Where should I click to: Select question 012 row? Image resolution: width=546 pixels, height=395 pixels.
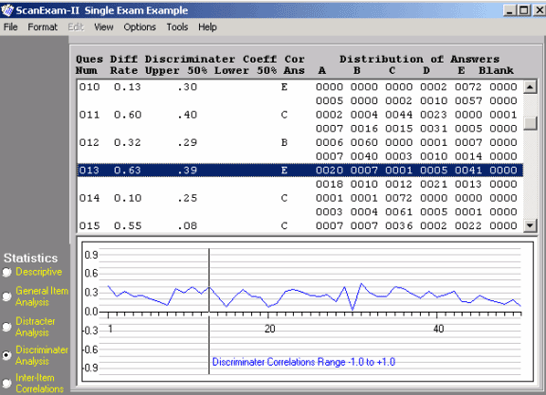coord(299,142)
